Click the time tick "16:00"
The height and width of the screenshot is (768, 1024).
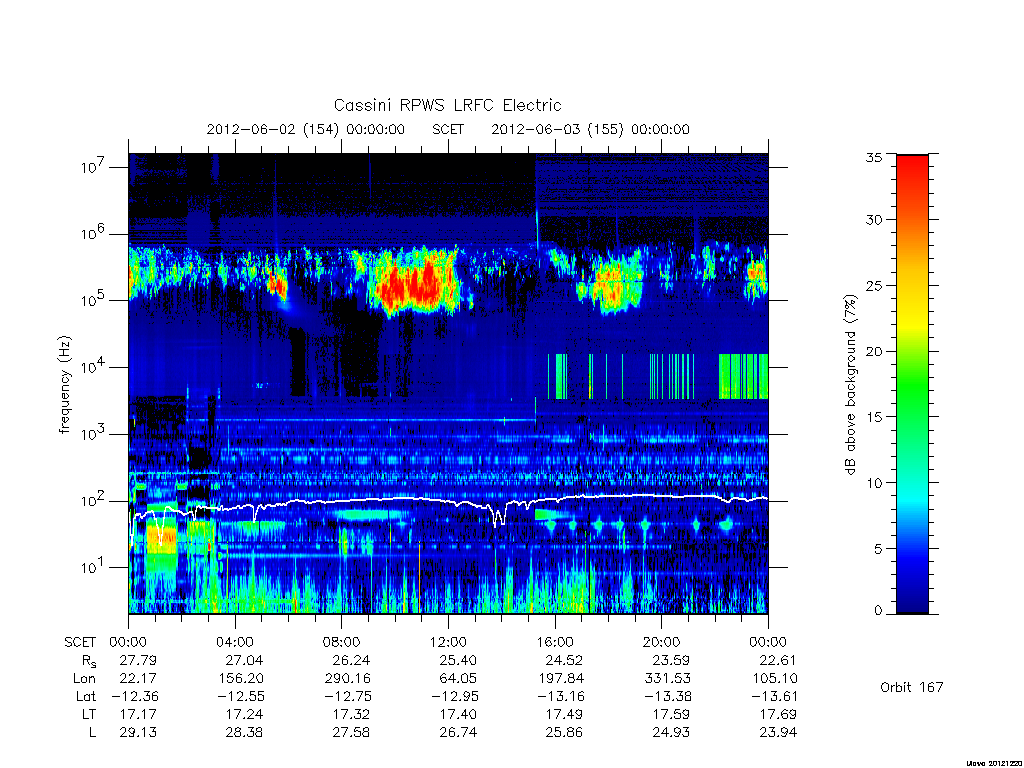[x=555, y=642]
